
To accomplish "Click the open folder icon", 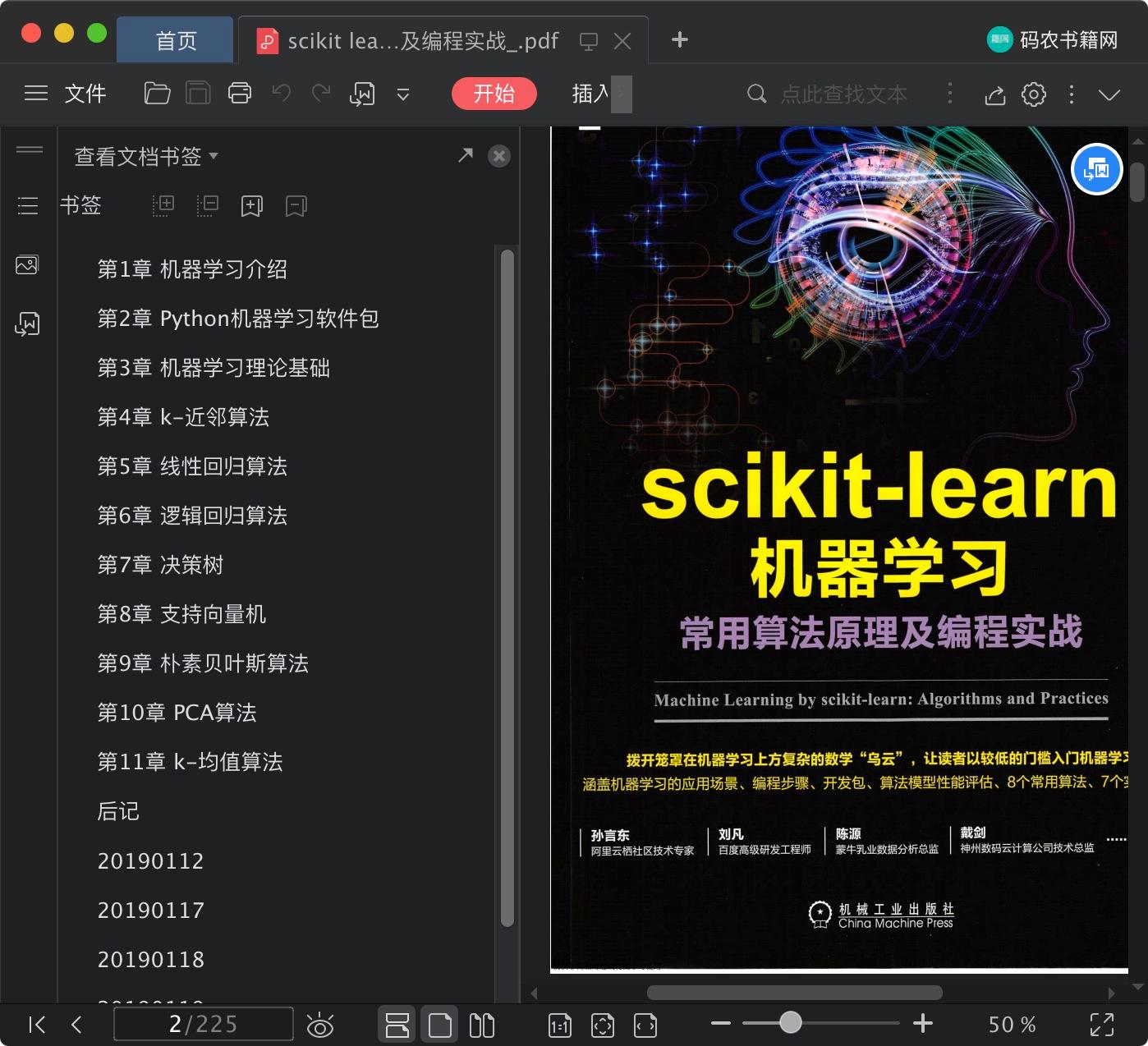I will (157, 94).
